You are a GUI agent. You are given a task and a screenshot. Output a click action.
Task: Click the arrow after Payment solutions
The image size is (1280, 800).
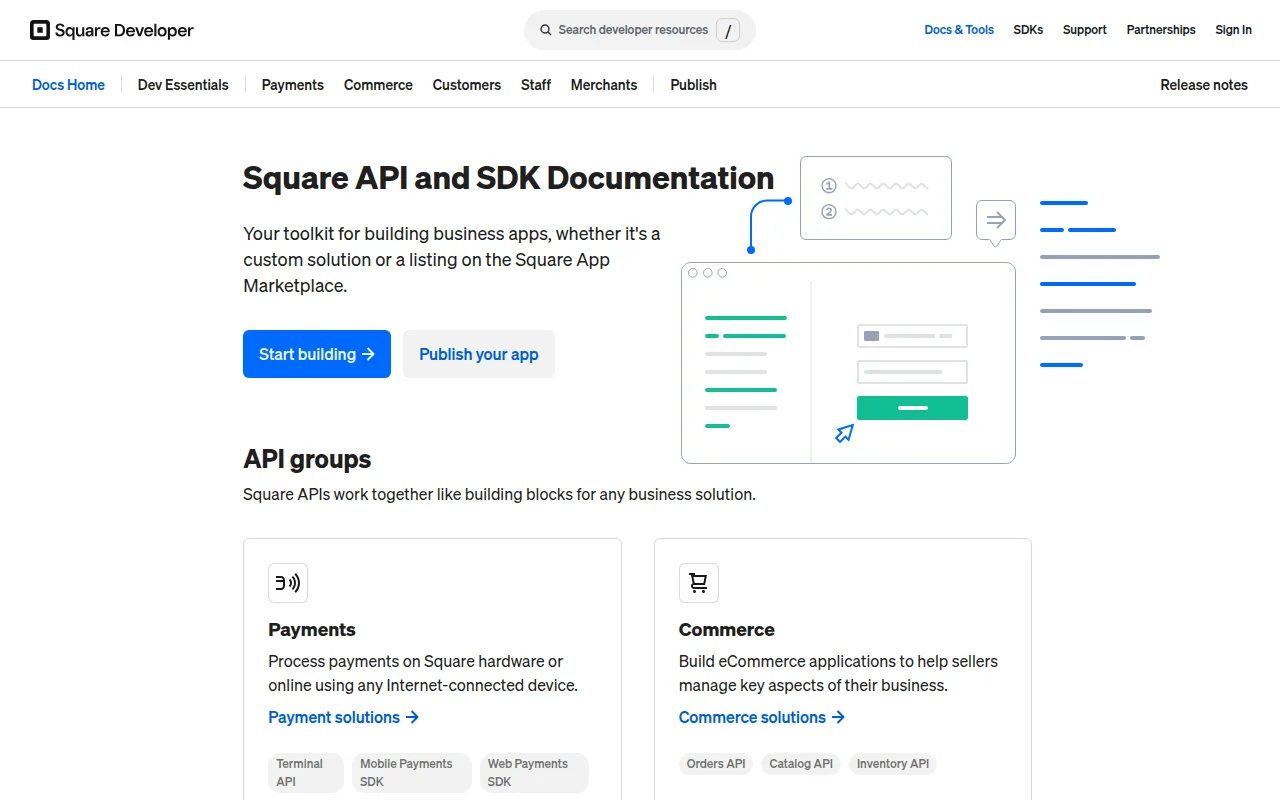[x=413, y=717]
